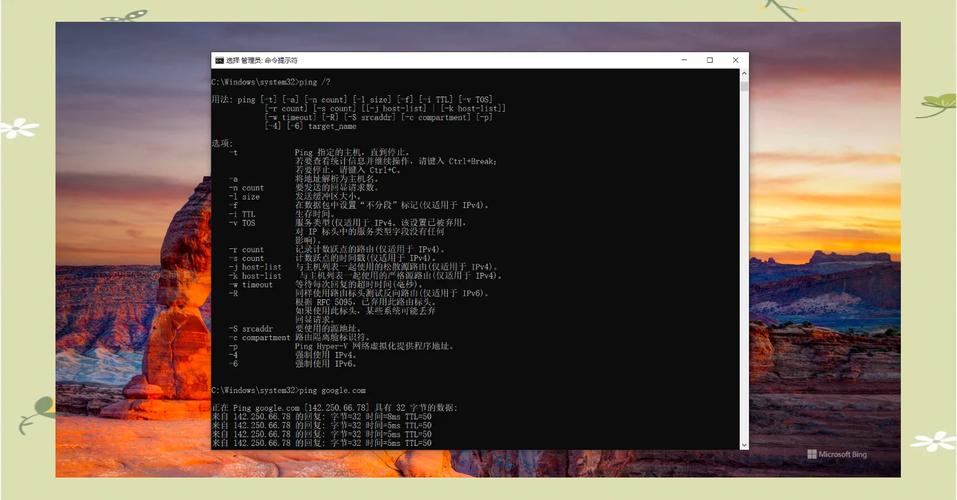Open the Command Prompt title bar system icon
957x500 pixels.
coord(219,60)
